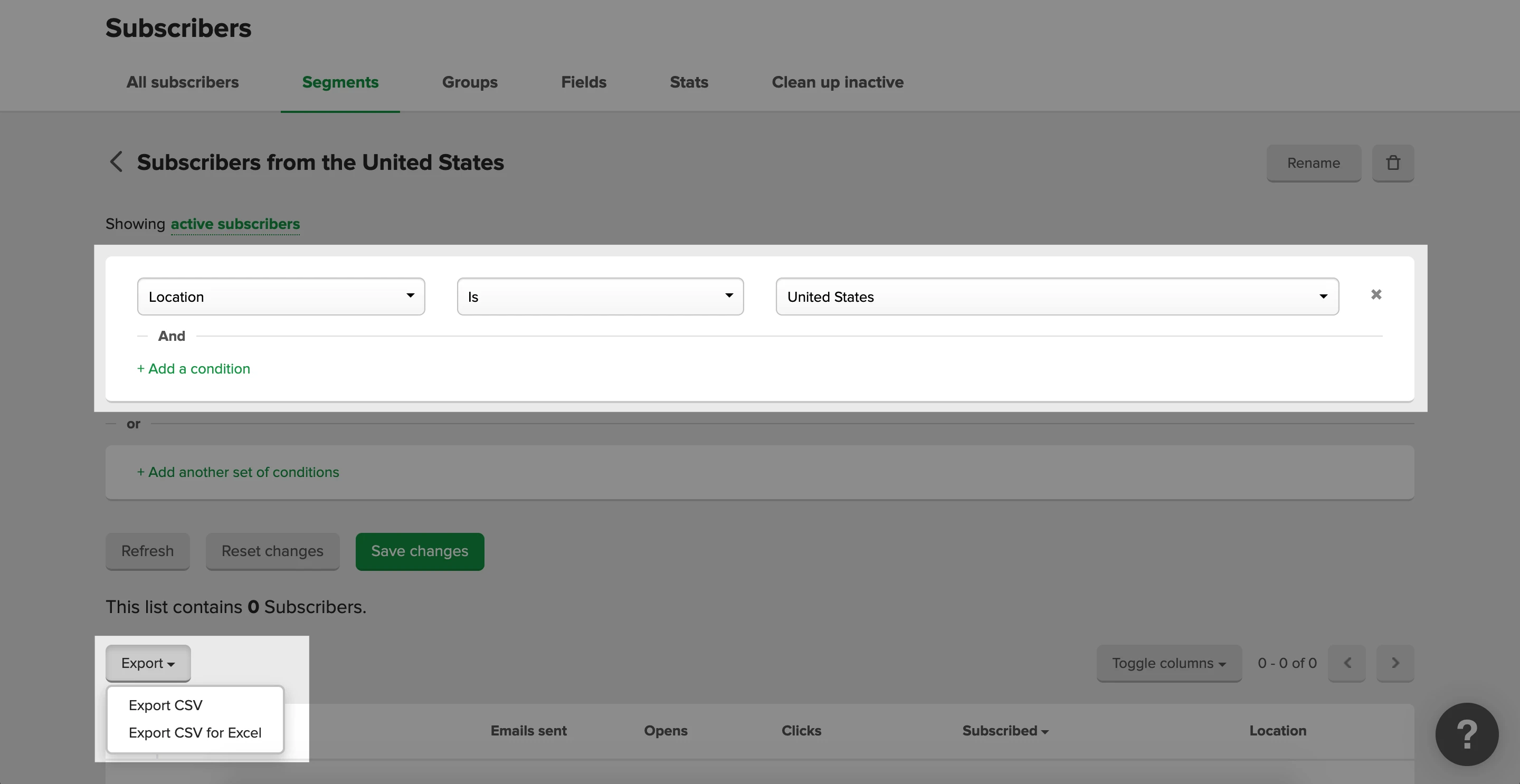Viewport: 1520px width, 784px height.
Task: Open the Toggle columns dropdown
Action: point(1168,663)
